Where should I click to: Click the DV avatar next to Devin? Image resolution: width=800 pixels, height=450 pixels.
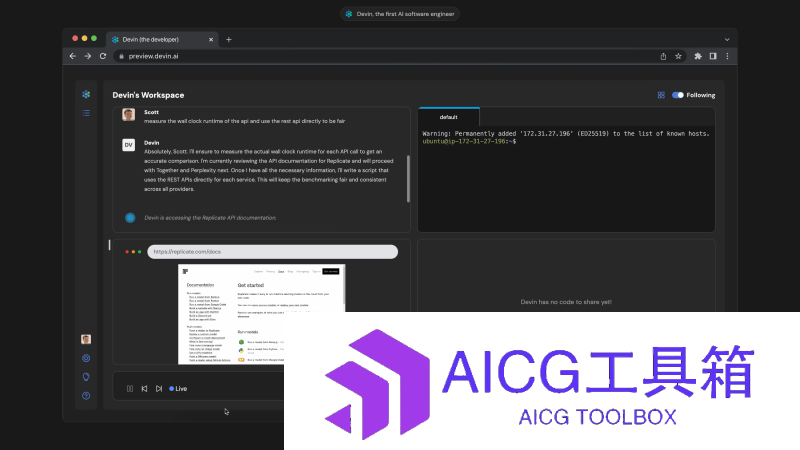(129, 145)
